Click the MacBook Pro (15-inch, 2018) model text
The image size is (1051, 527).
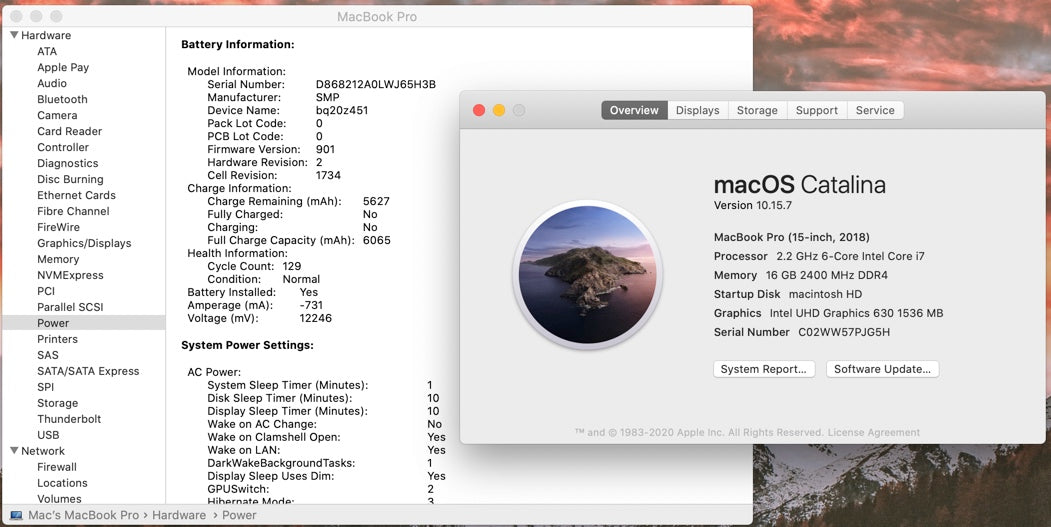[x=792, y=237]
